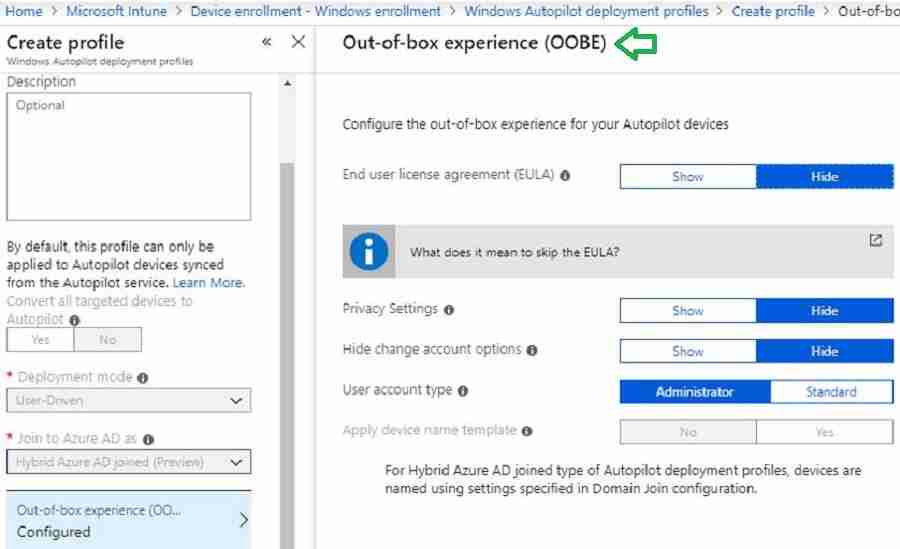
Task: Open info tooltip for Join to Azure AD as
Action: [x=148, y=440]
